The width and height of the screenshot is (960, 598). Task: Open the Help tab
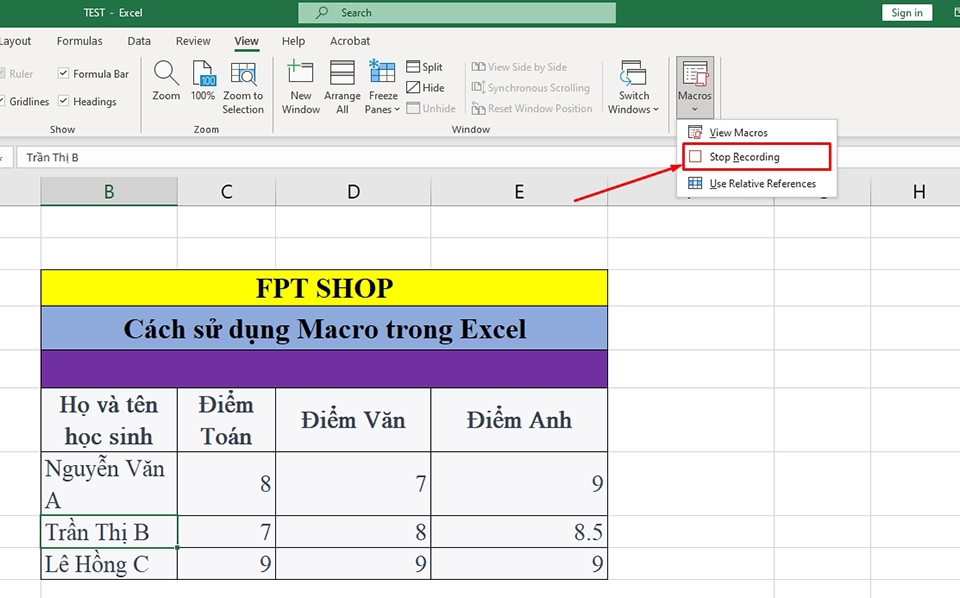tap(293, 41)
